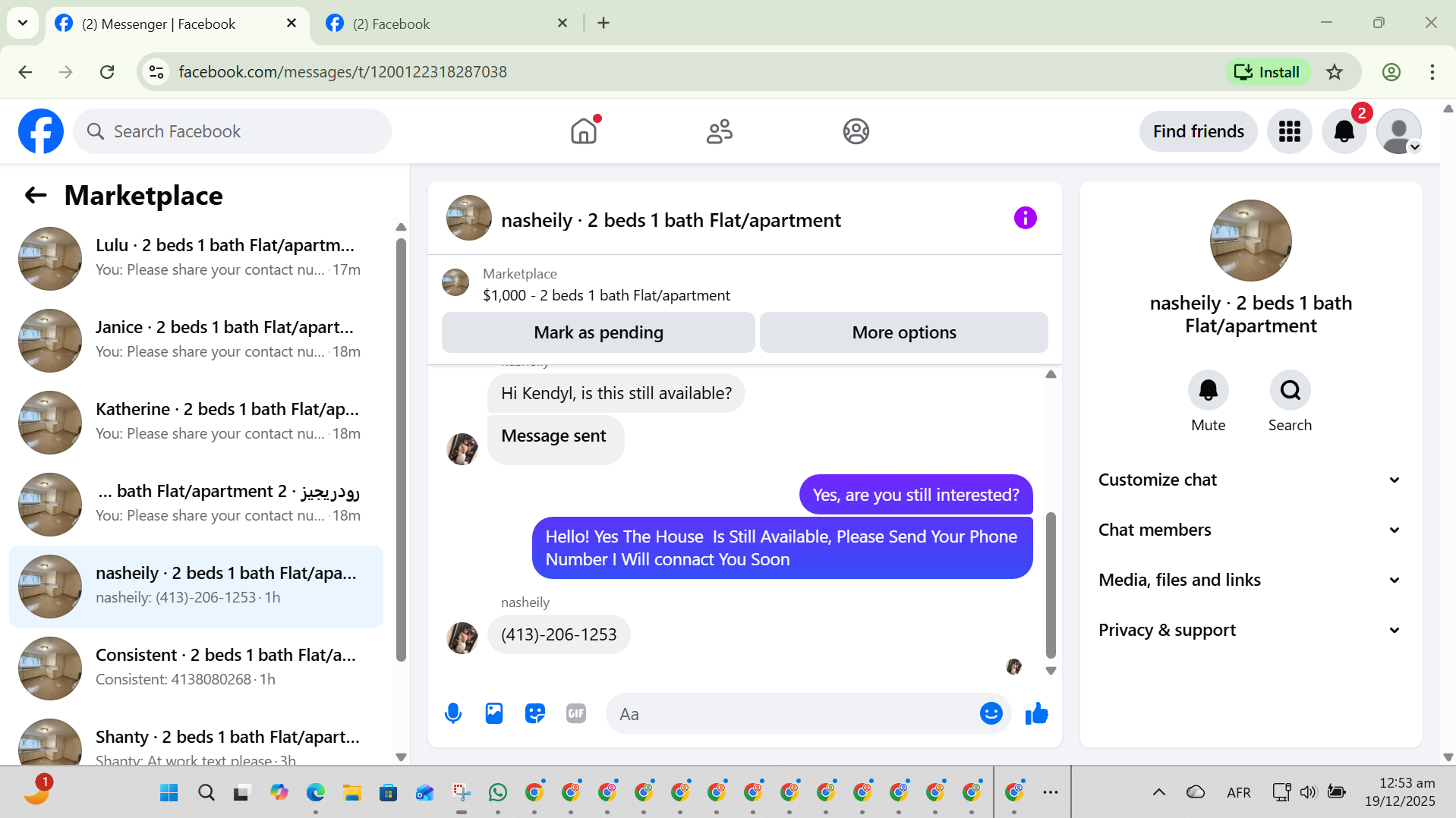The height and width of the screenshot is (818, 1456).
Task: Open conversation information purple icon
Action: (x=1025, y=219)
